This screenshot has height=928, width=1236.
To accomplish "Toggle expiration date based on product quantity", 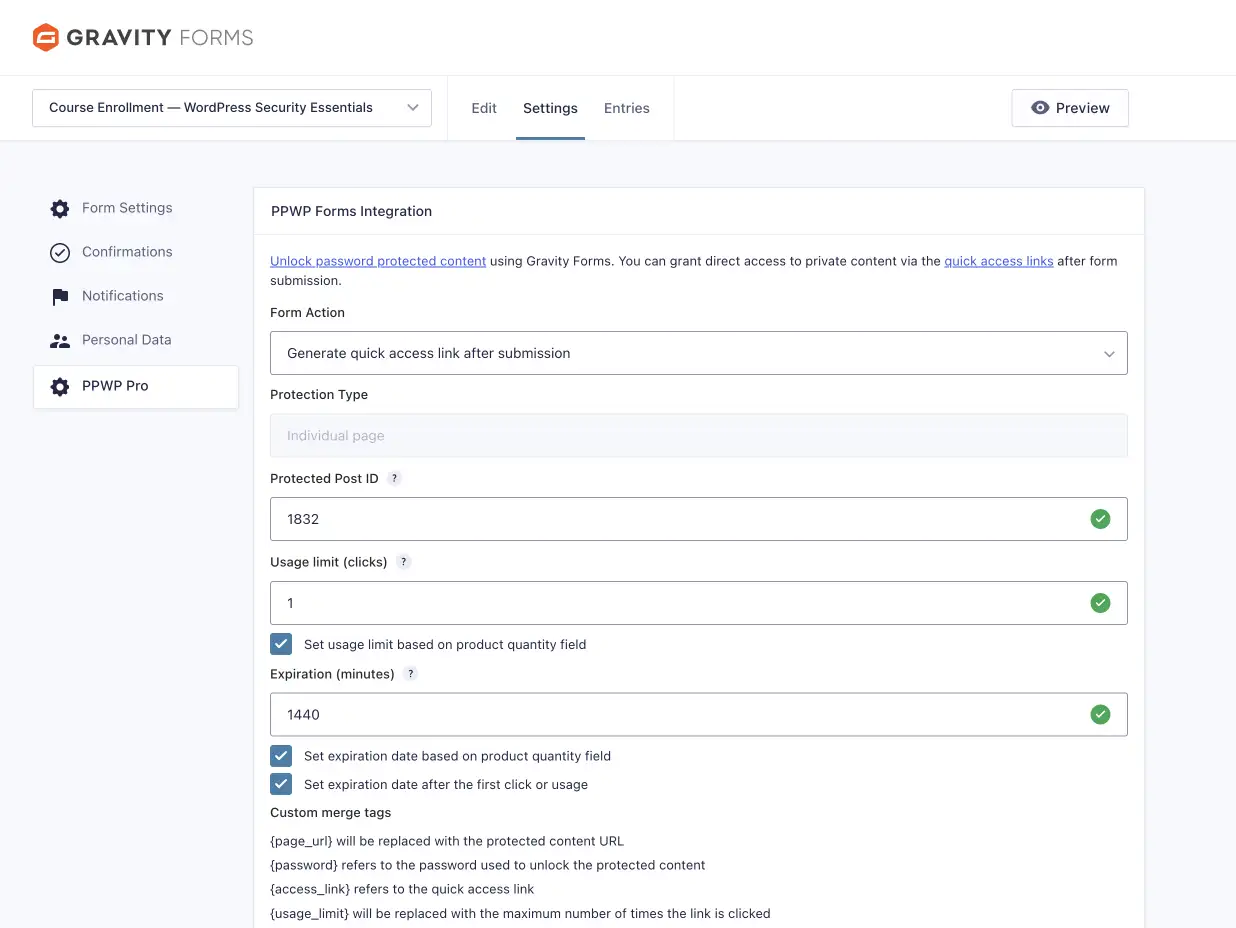I will point(281,756).
